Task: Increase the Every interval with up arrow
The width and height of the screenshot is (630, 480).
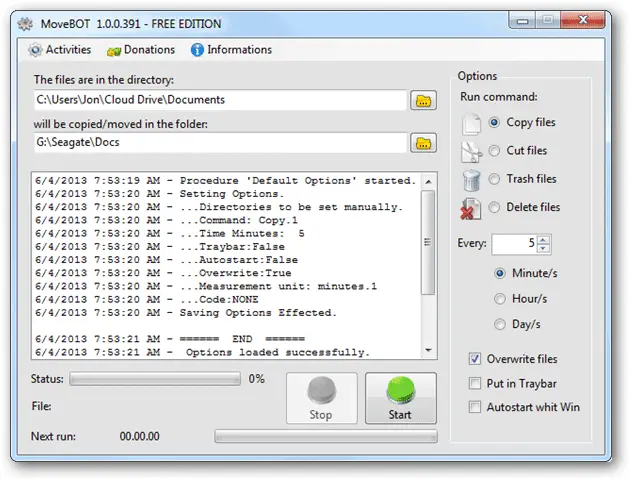Action: coord(543,240)
